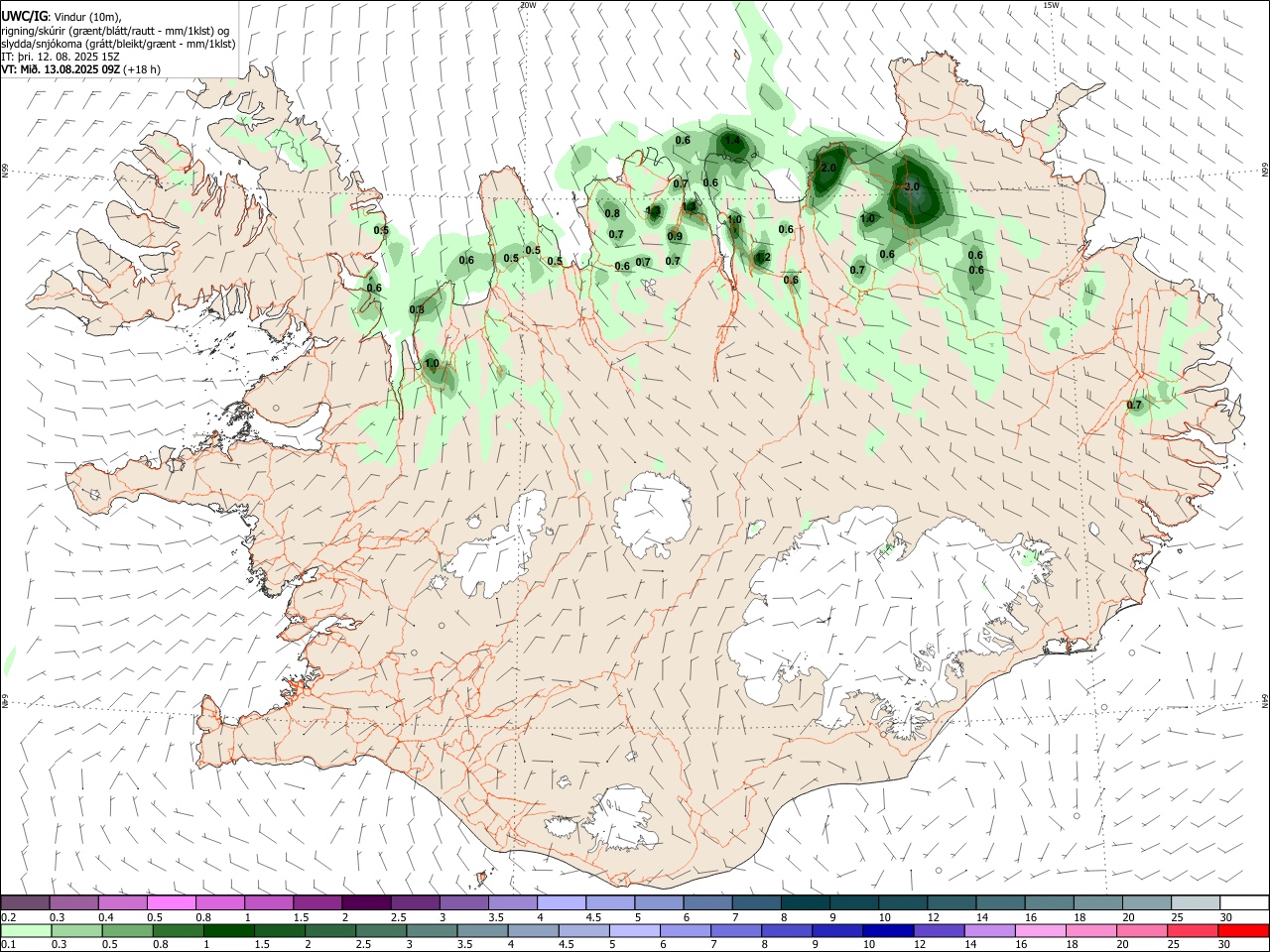The width and height of the screenshot is (1270, 952).
Task: Click the lavender snow swatch above label "4"
Action: tap(561, 903)
